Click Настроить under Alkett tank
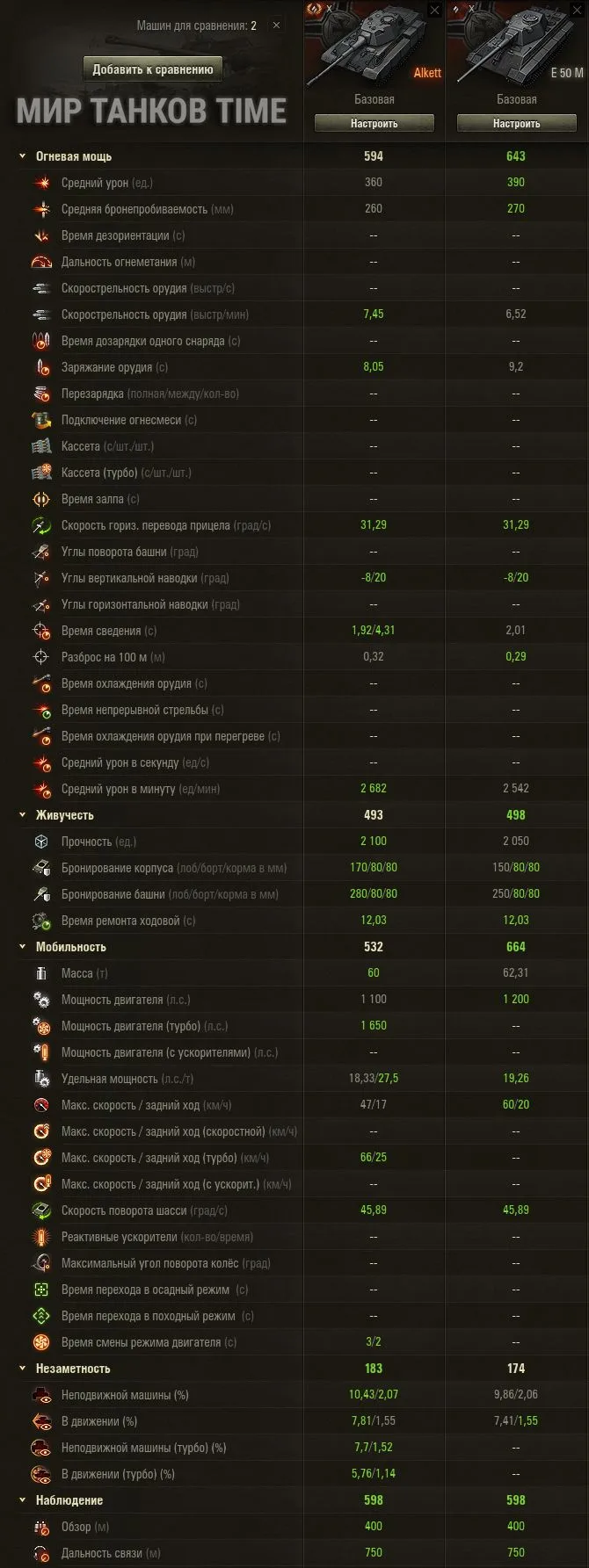The image size is (589, 1568). pyautogui.click(x=374, y=124)
